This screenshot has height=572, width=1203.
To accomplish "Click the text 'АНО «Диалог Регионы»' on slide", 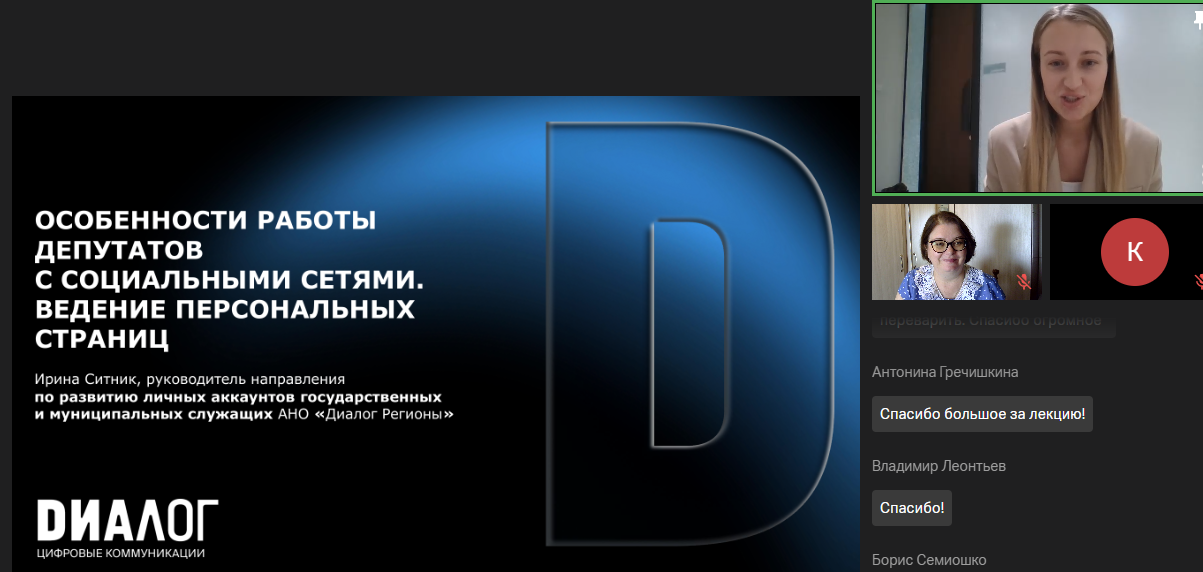I will [365, 412].
